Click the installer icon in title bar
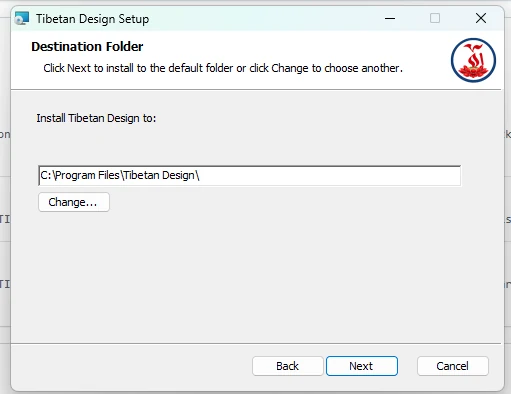Viewport: 511px width, 394px height. point(22,18)
